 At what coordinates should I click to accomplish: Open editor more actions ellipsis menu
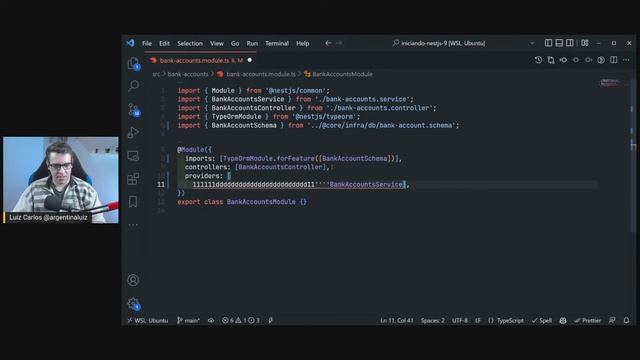pos(626,60)
